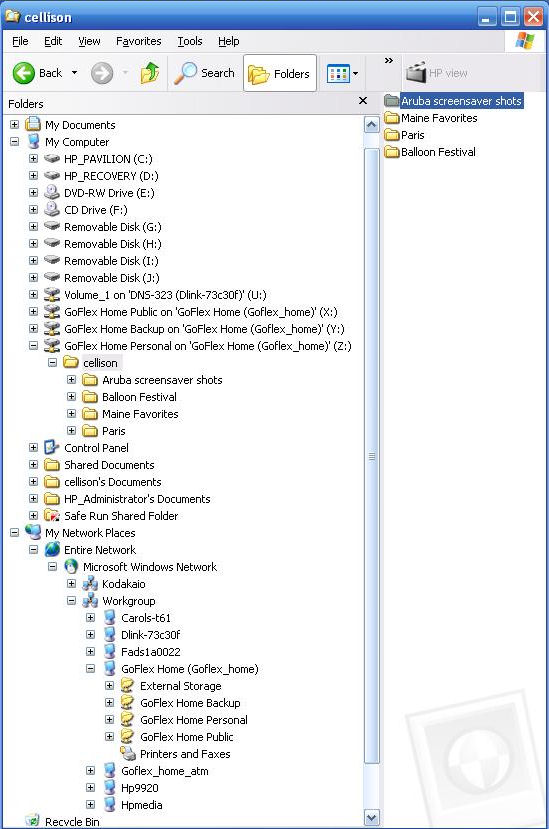
Task: Select Removable Disk (G:) icon
Action: pyautogui.click(x=52, y=226)
